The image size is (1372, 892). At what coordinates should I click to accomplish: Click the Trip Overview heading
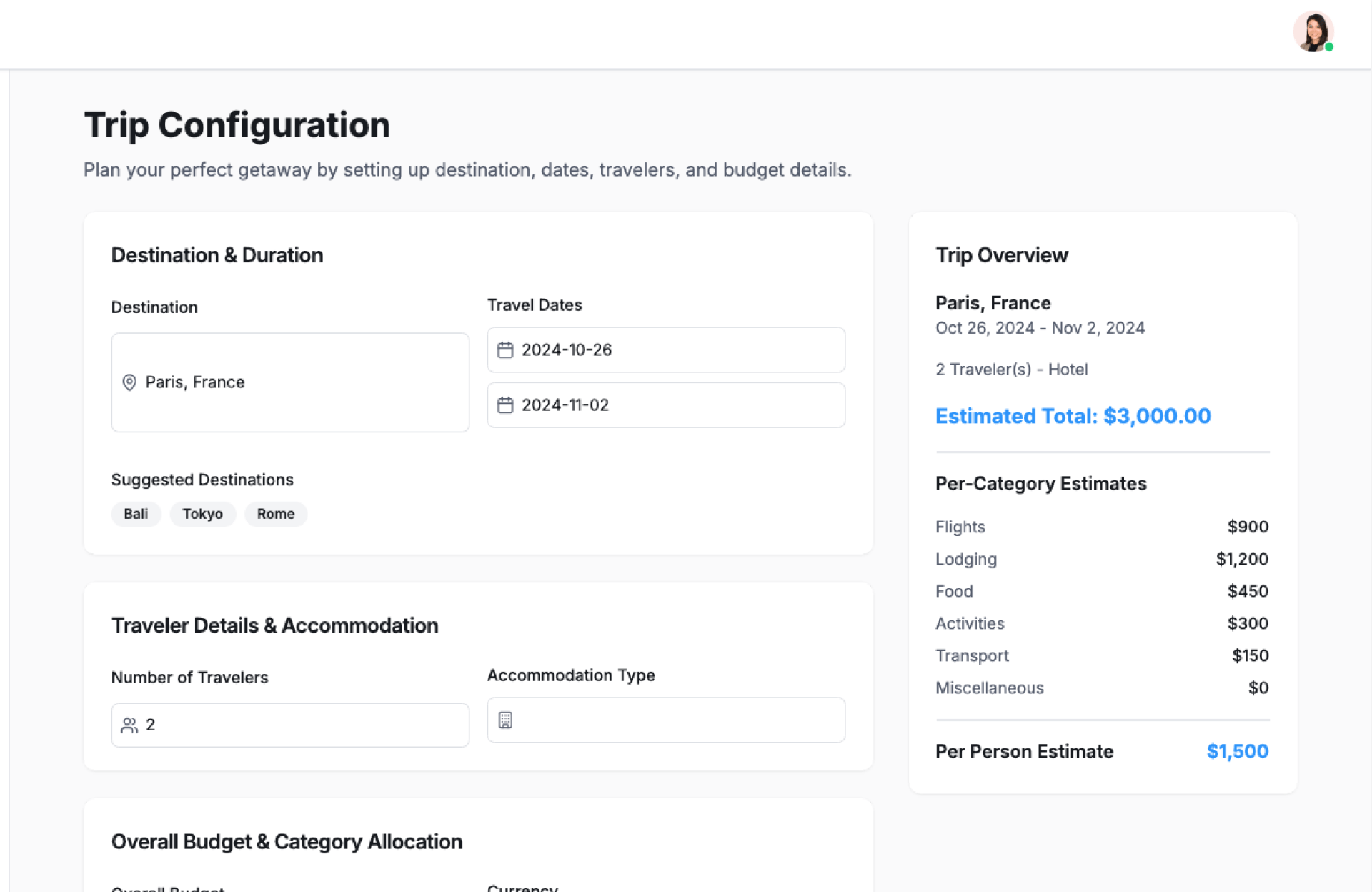click(x=1001, y=255)
